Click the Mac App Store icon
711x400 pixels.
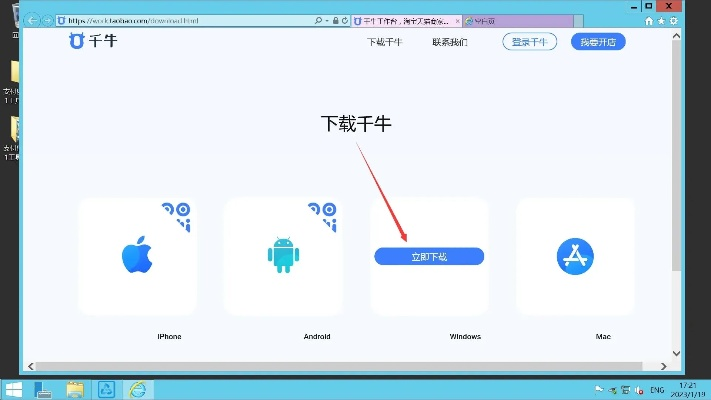[x=575, y=257]
